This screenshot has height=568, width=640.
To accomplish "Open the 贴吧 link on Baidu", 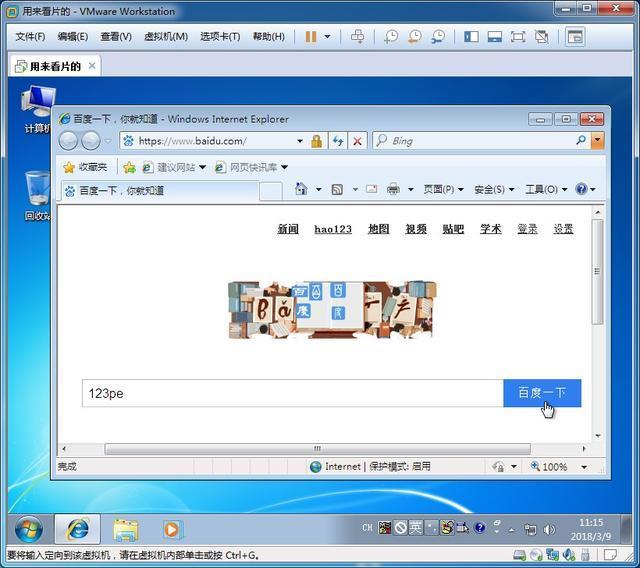I will 453,229.
